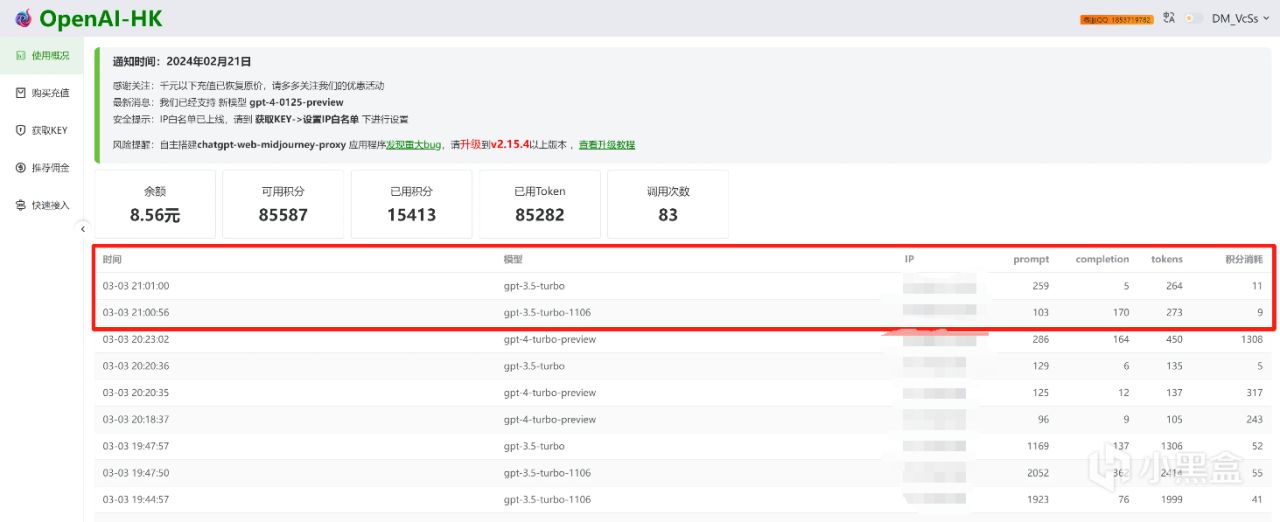Click the tokens value 1999

[1171, 499]
